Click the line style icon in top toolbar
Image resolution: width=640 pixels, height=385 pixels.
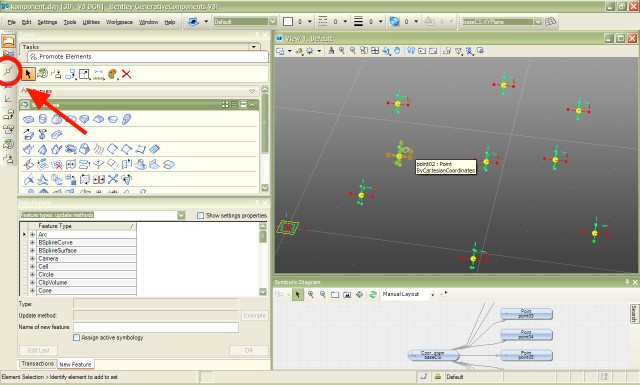pyautogui.click(x=323, y=21)
